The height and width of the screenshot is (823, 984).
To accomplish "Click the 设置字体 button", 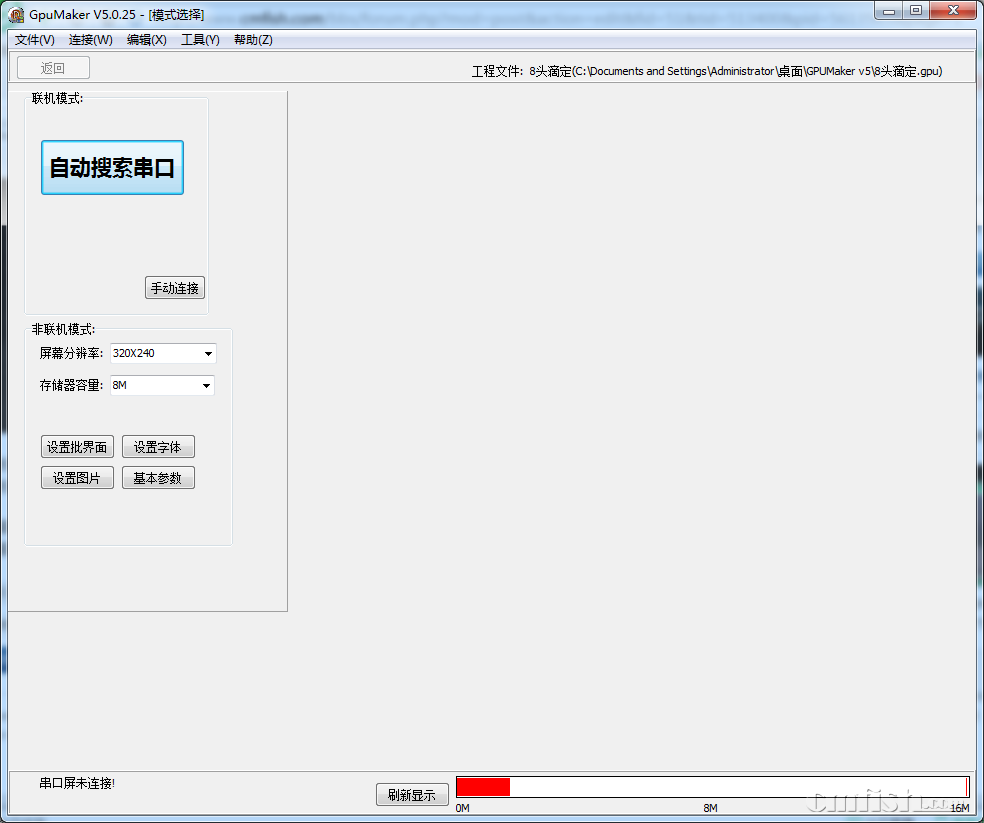I will [158, 447].
